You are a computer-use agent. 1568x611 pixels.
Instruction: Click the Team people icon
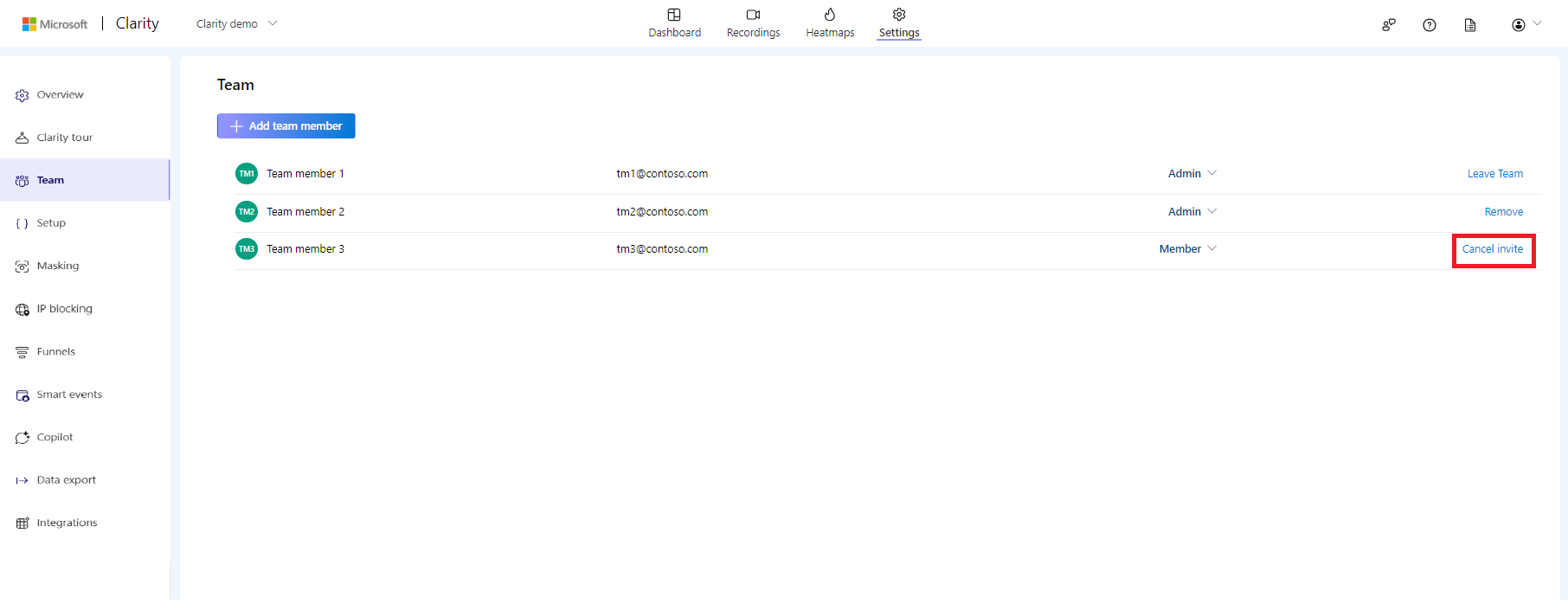22,181
